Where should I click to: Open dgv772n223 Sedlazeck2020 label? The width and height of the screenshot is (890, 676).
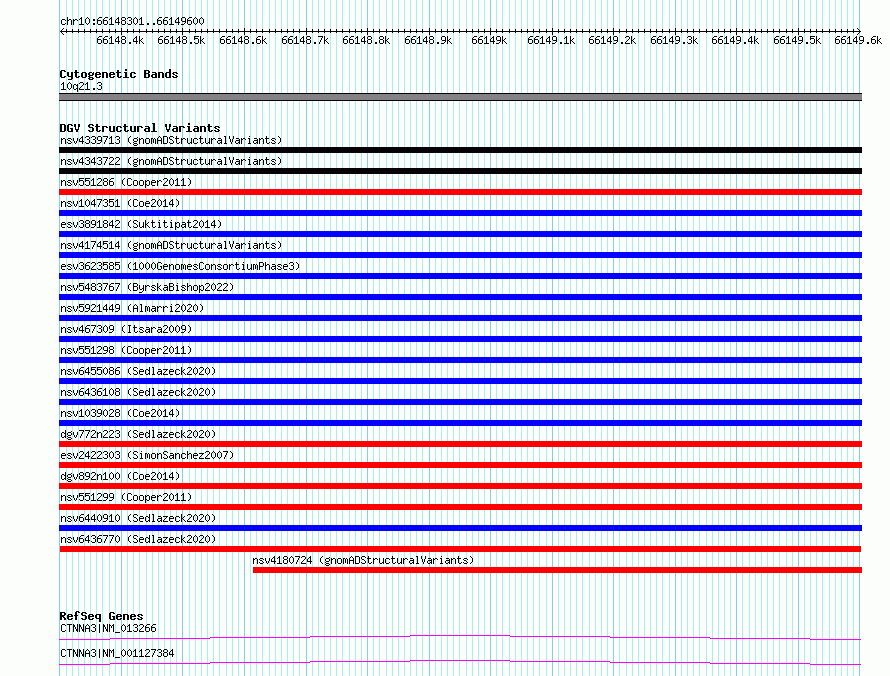coord(138,434)
